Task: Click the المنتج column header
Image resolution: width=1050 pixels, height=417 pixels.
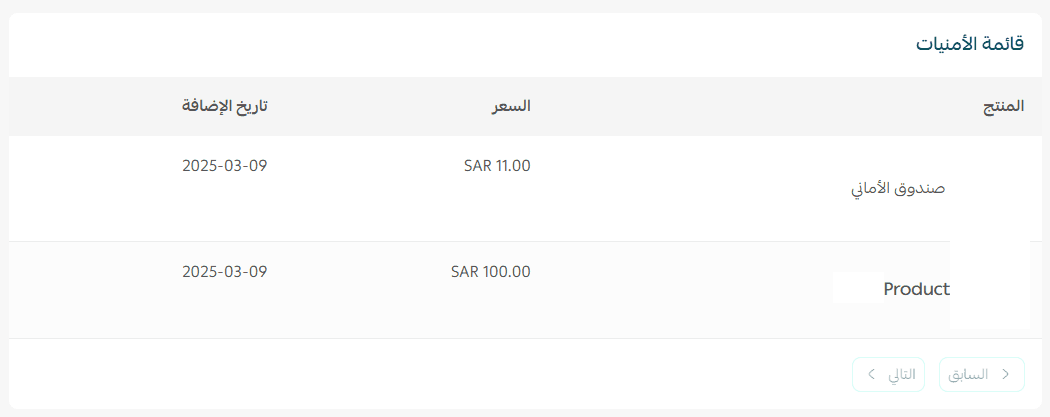Action: tap(1003, 106)
